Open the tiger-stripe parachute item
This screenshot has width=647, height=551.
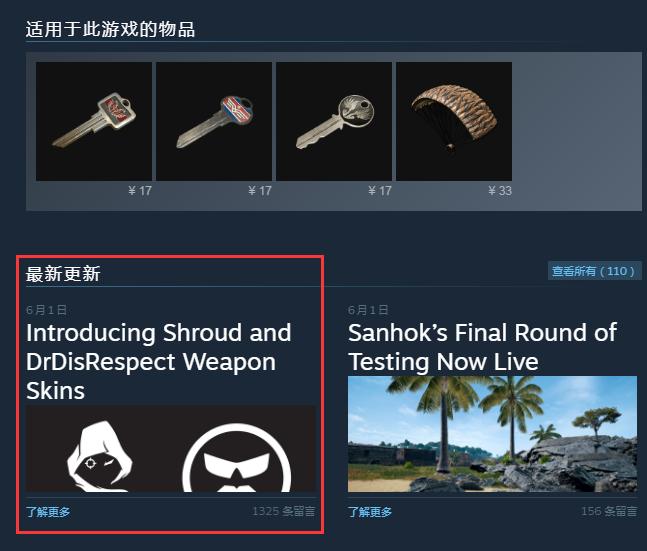[x=454, y=121]
